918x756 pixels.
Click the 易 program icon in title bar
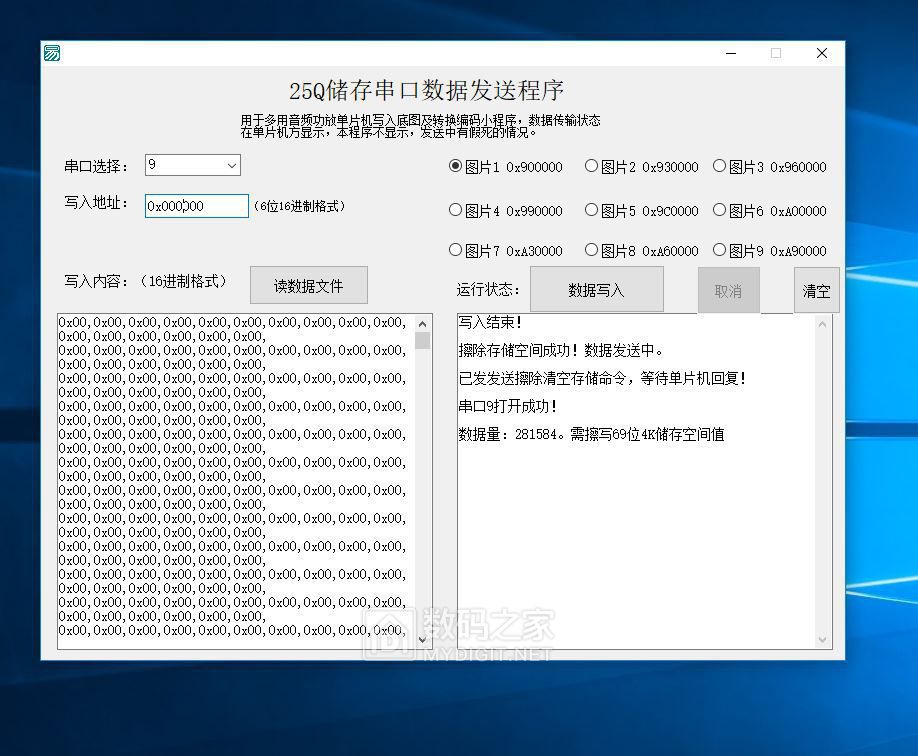pos(52,51)
